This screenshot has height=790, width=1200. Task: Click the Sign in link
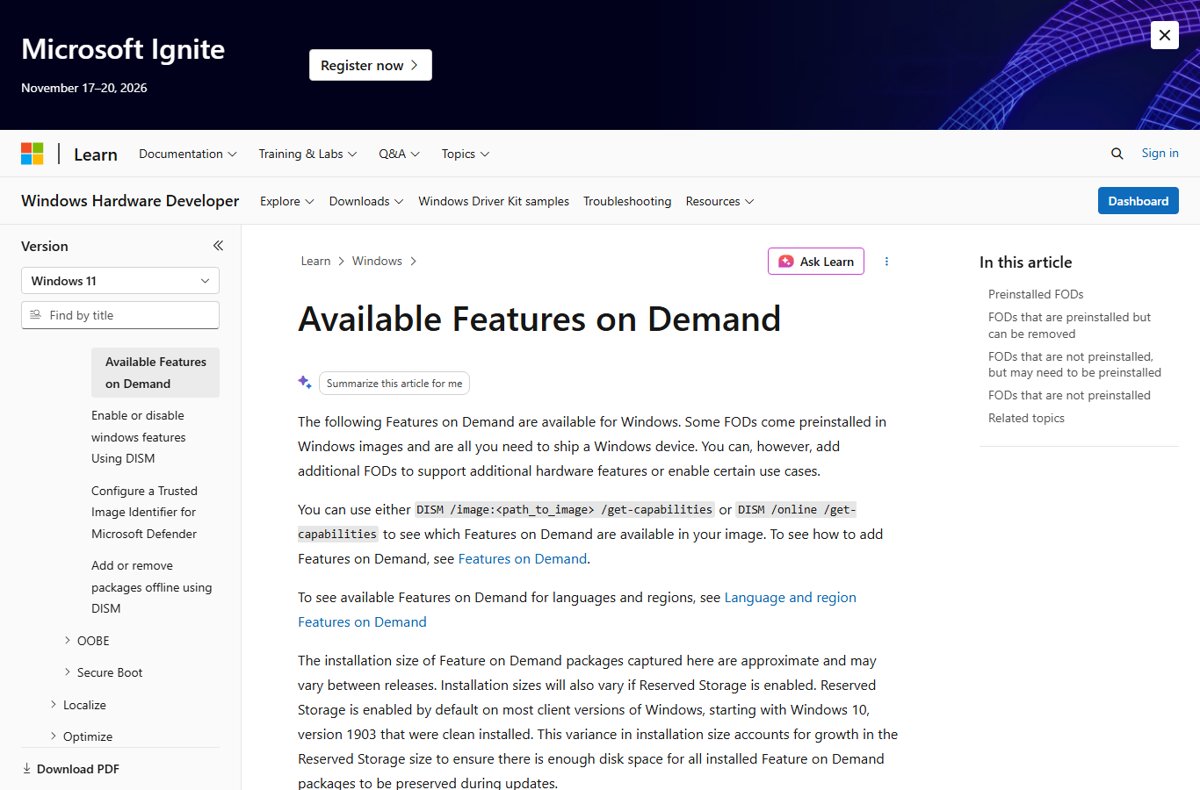pyautogui.click(x=1160, y=153)
